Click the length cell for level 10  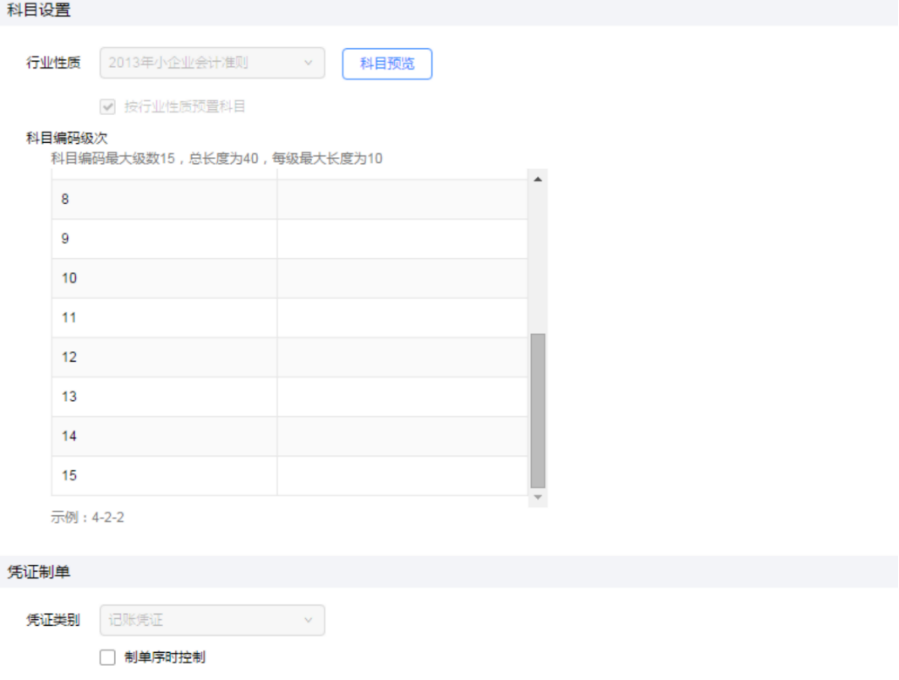pos(402,278)
